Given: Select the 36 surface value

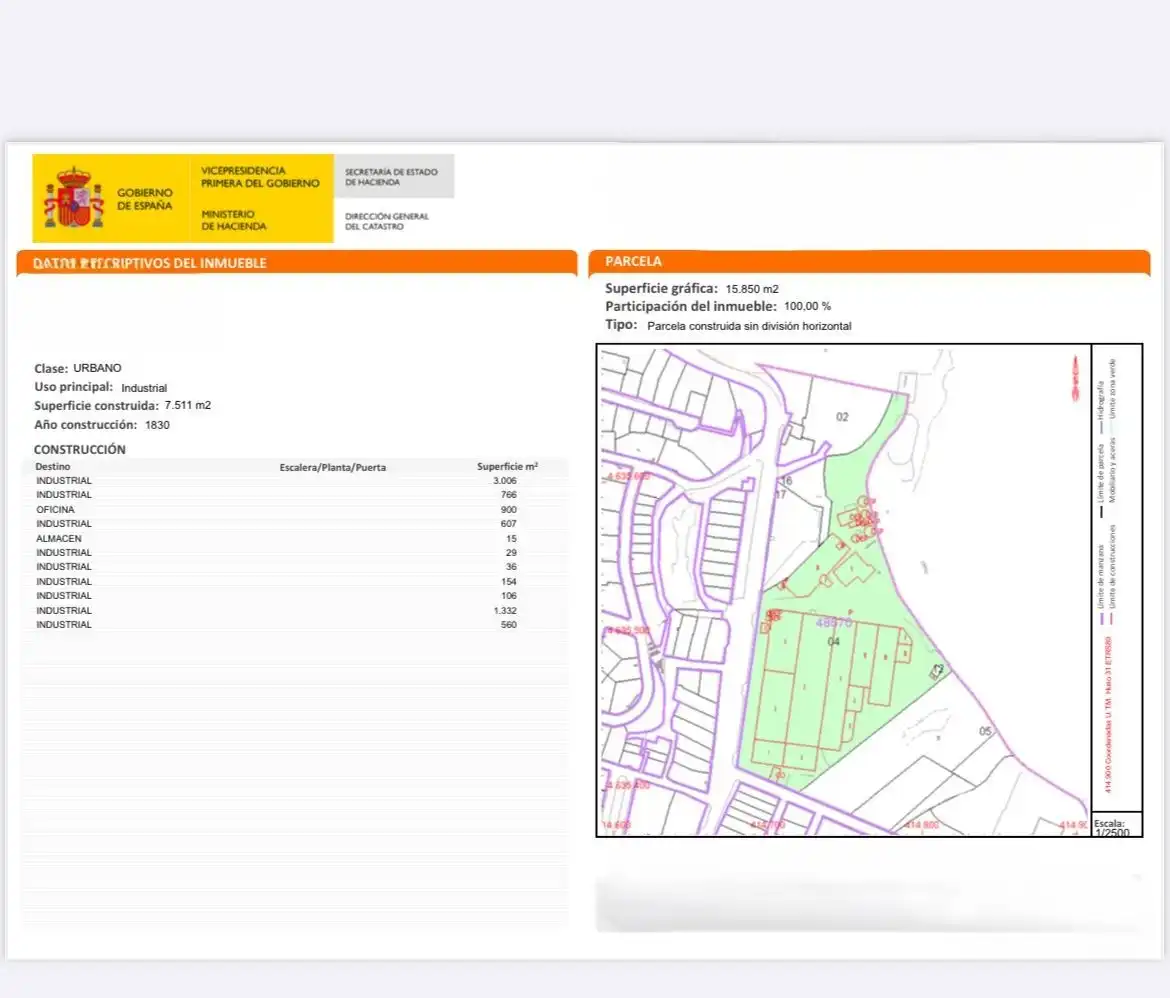Looking at the screenshot, I should [x=511, y=567].
